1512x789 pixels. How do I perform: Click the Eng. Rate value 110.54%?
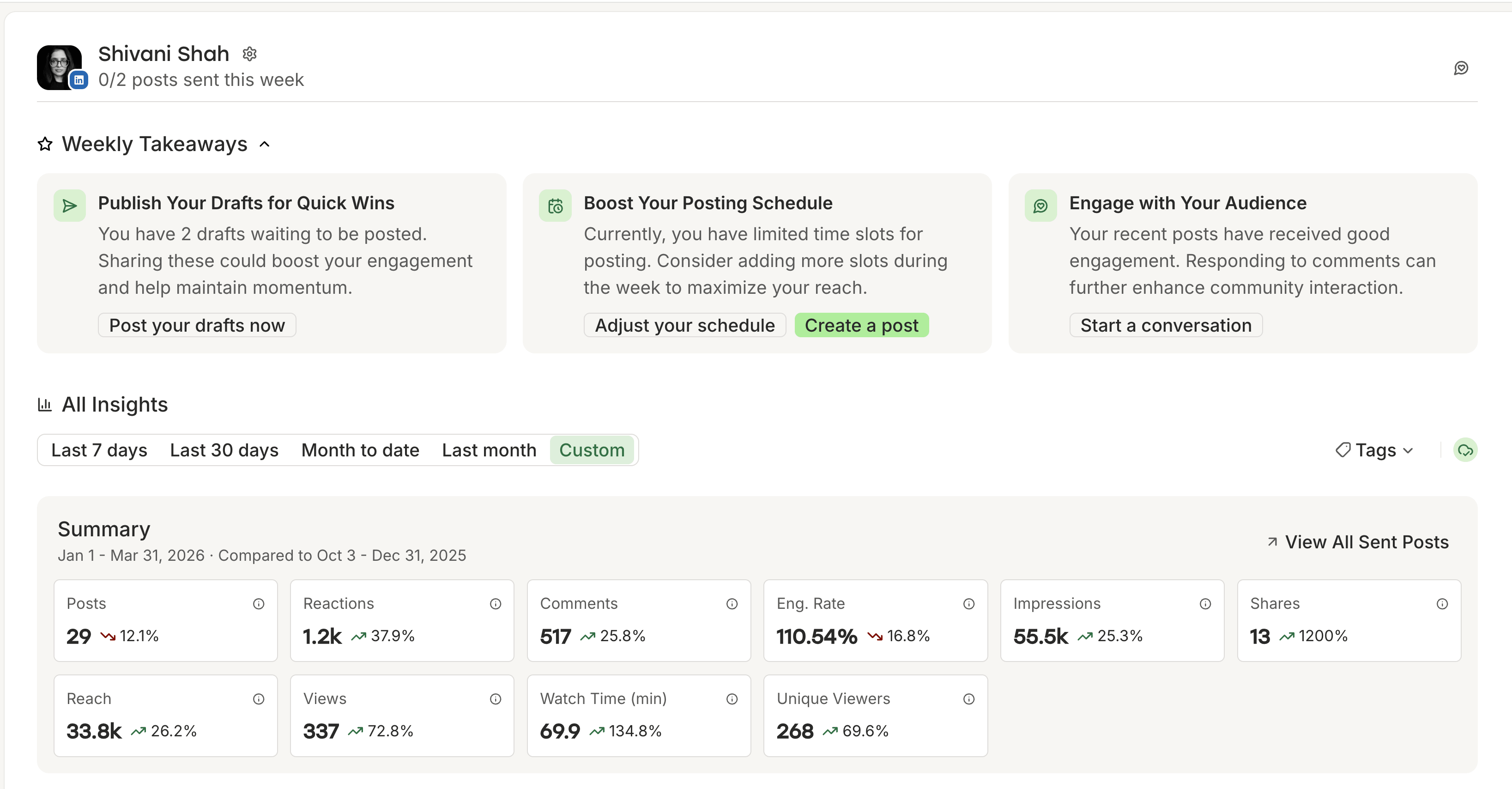pyautogui.click(x=817, y=637)
